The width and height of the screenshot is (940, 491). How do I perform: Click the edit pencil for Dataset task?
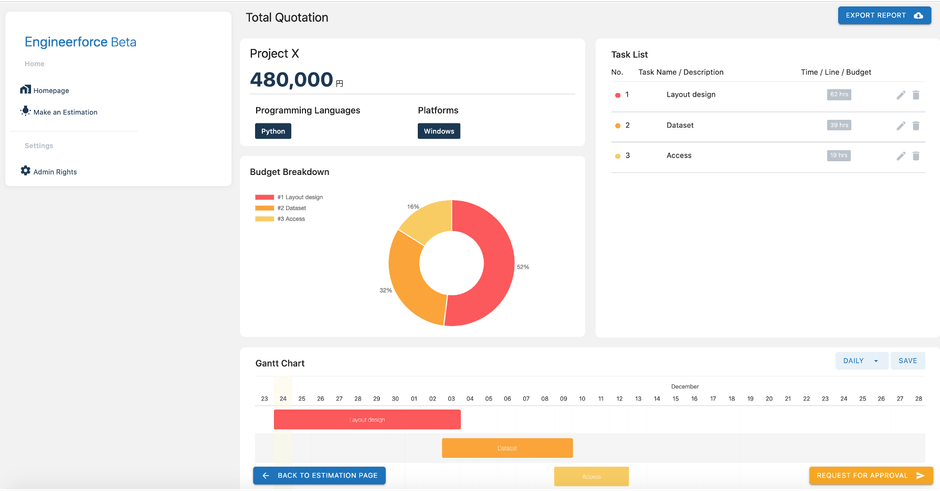[x=901, y=126]
